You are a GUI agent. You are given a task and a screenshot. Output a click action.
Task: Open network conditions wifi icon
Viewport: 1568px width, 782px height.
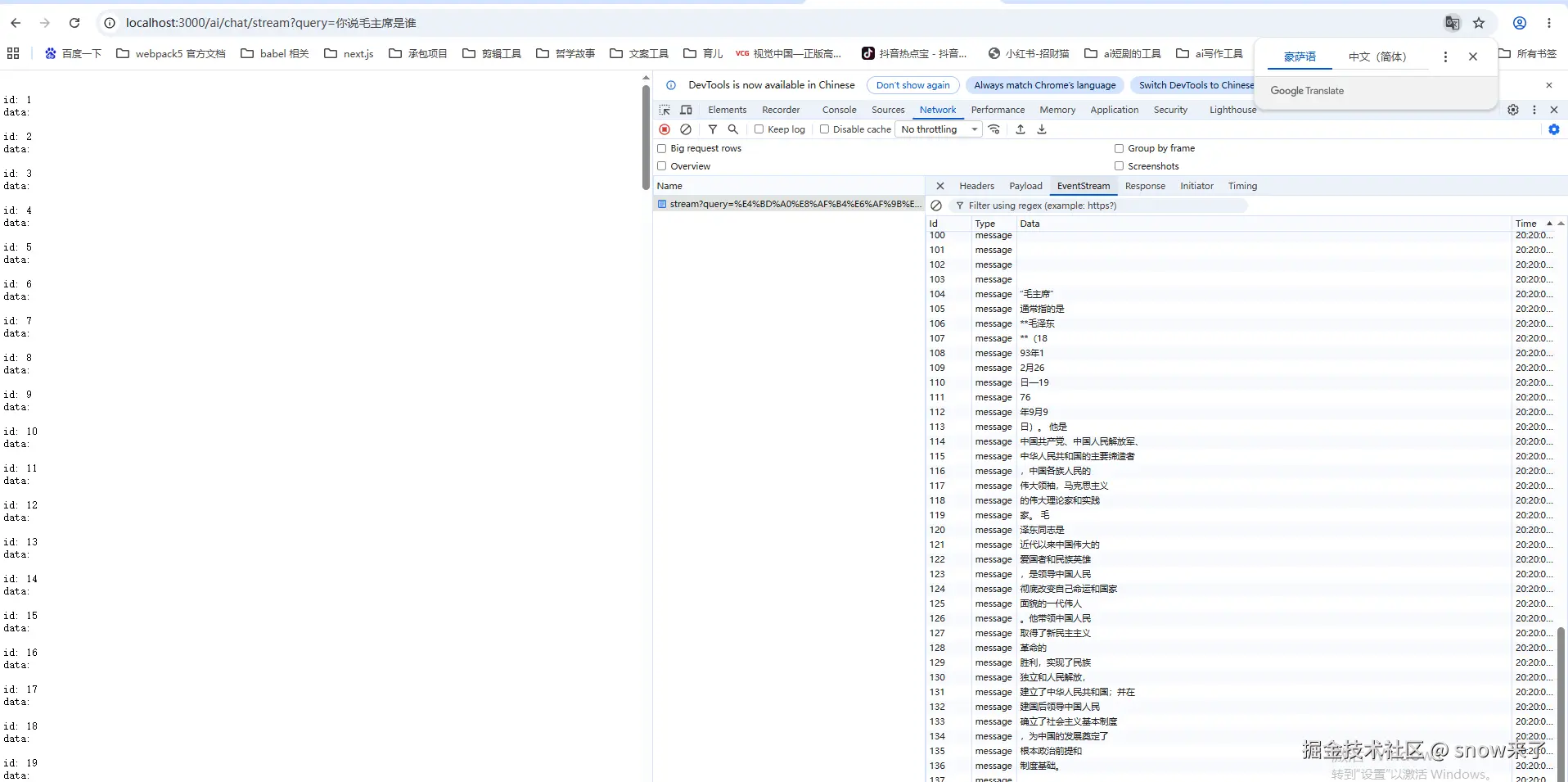point(994,129)
